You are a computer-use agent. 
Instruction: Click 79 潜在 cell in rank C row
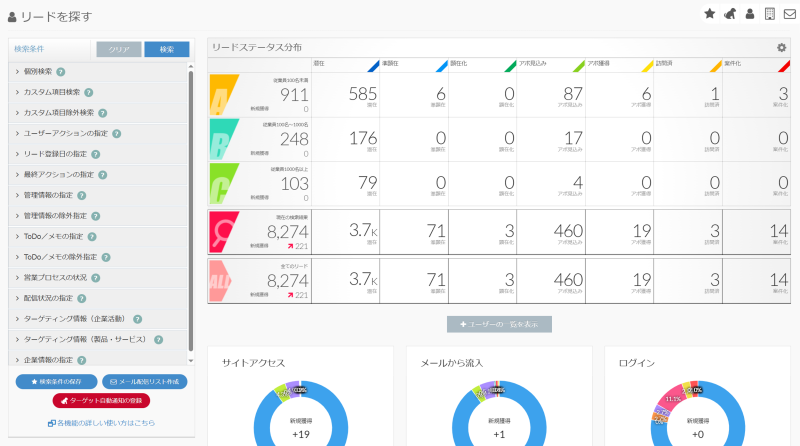345,184
